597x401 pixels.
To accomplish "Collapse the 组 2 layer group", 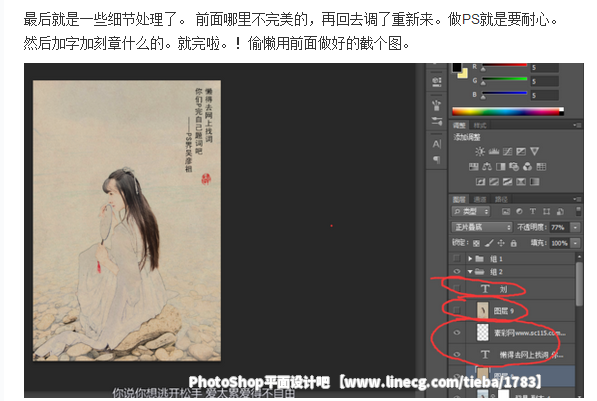I will [x=470, y=272].
